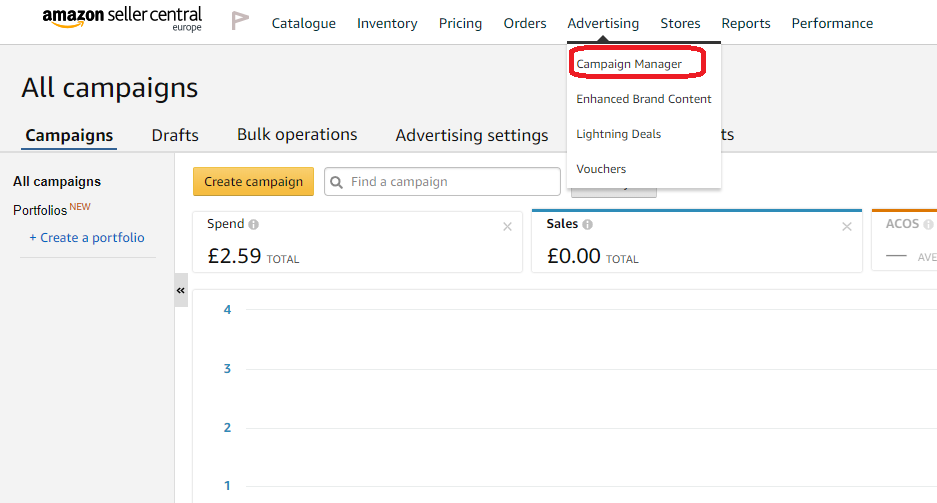Open the Advertising settings tab
The image size is (937, 503).
471,136
